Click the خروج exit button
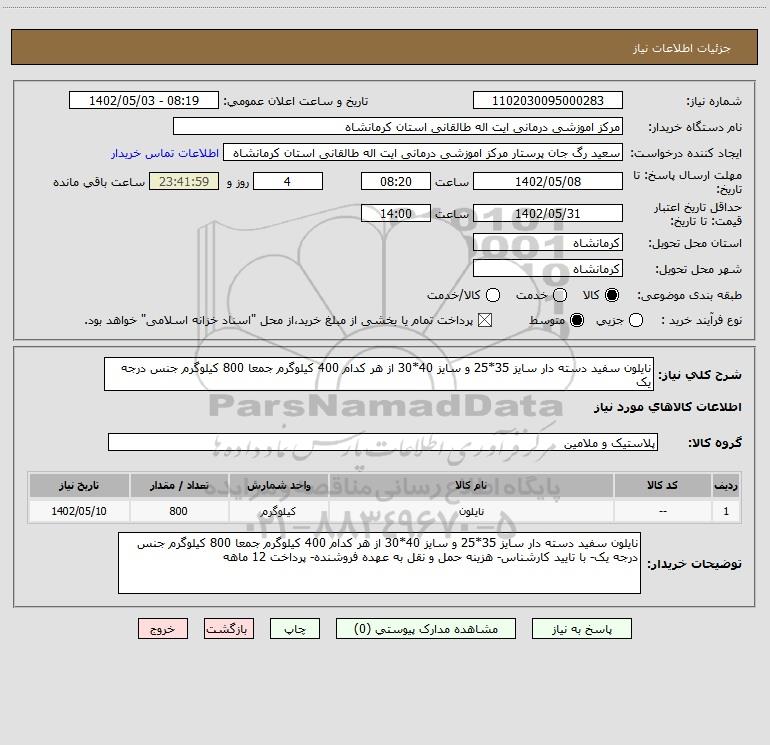 click(x=163, y=629)
